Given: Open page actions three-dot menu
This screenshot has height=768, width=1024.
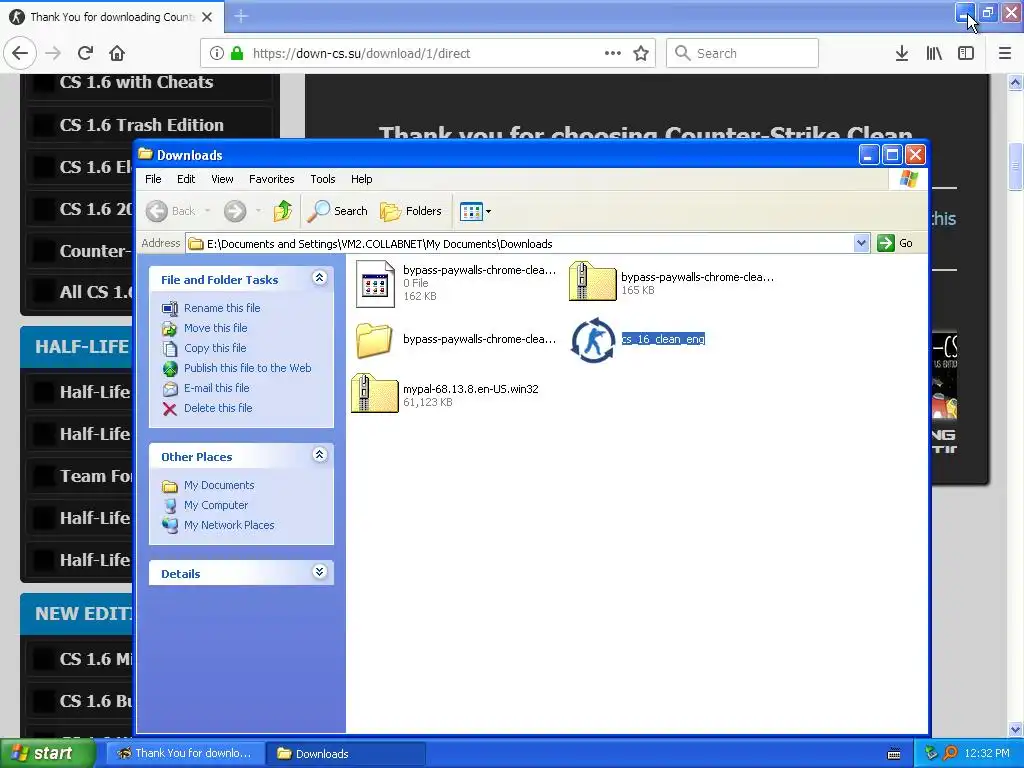Looking at the screenshot, I should tap(613, 54).
